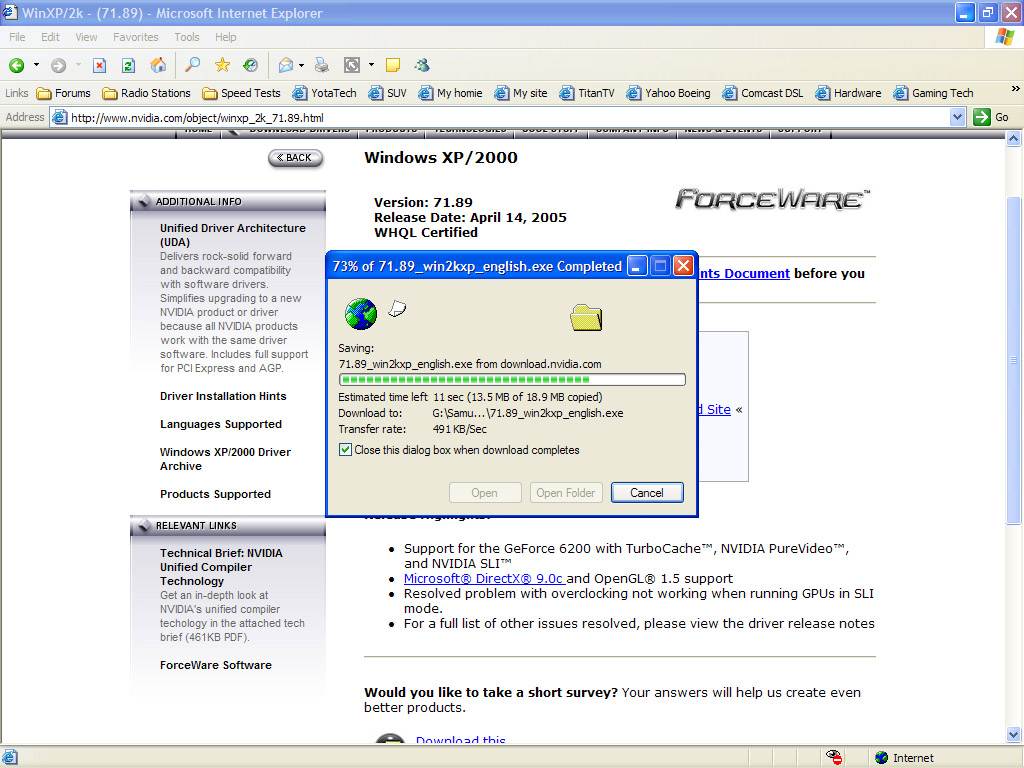
Task: Click the Messenger icon in the toolbar
Action: tap(422, 65)
